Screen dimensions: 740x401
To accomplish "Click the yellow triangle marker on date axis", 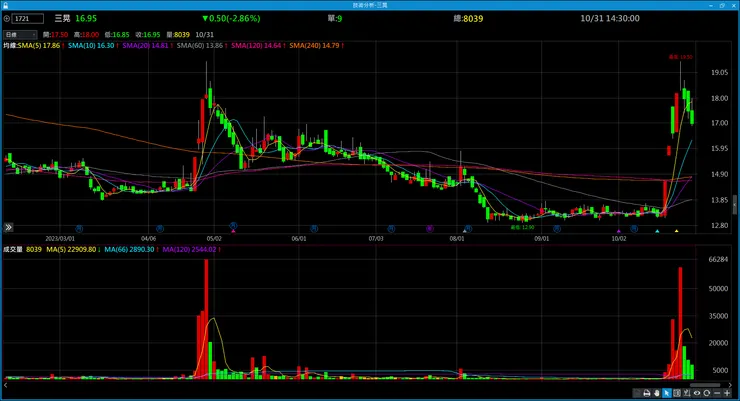I will (676, 231).
